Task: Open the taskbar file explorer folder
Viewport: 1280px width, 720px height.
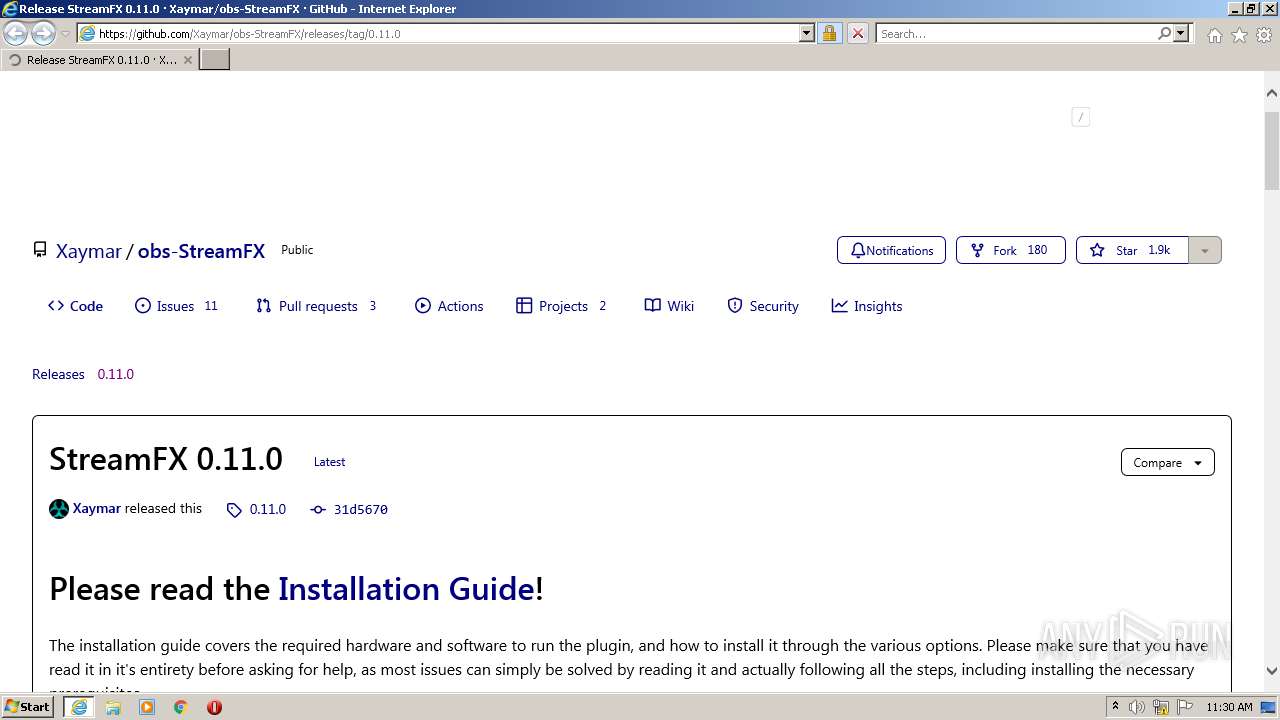Action: click(x=113, y=707)
